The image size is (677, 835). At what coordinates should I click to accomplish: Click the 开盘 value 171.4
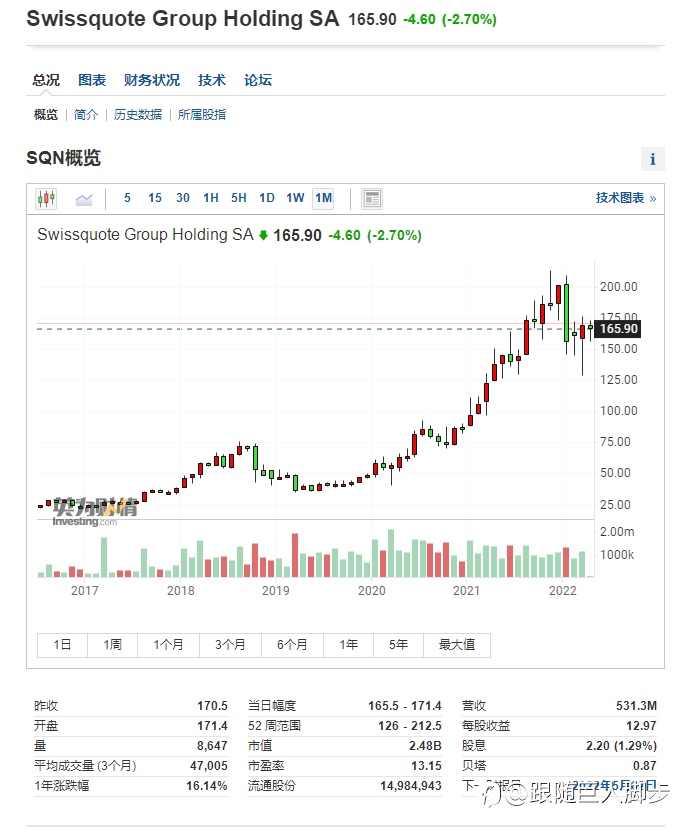pos(212,726)
